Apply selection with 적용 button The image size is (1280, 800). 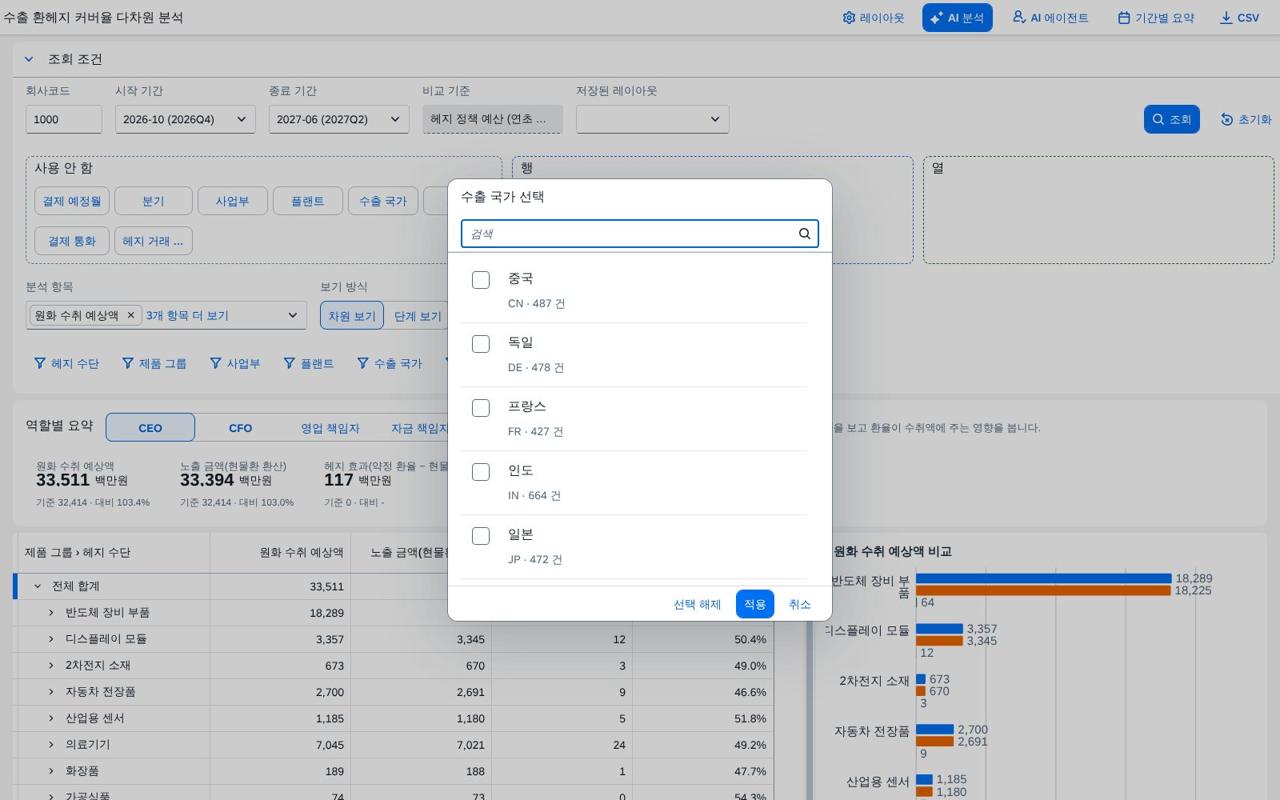[x=755, y=604]
